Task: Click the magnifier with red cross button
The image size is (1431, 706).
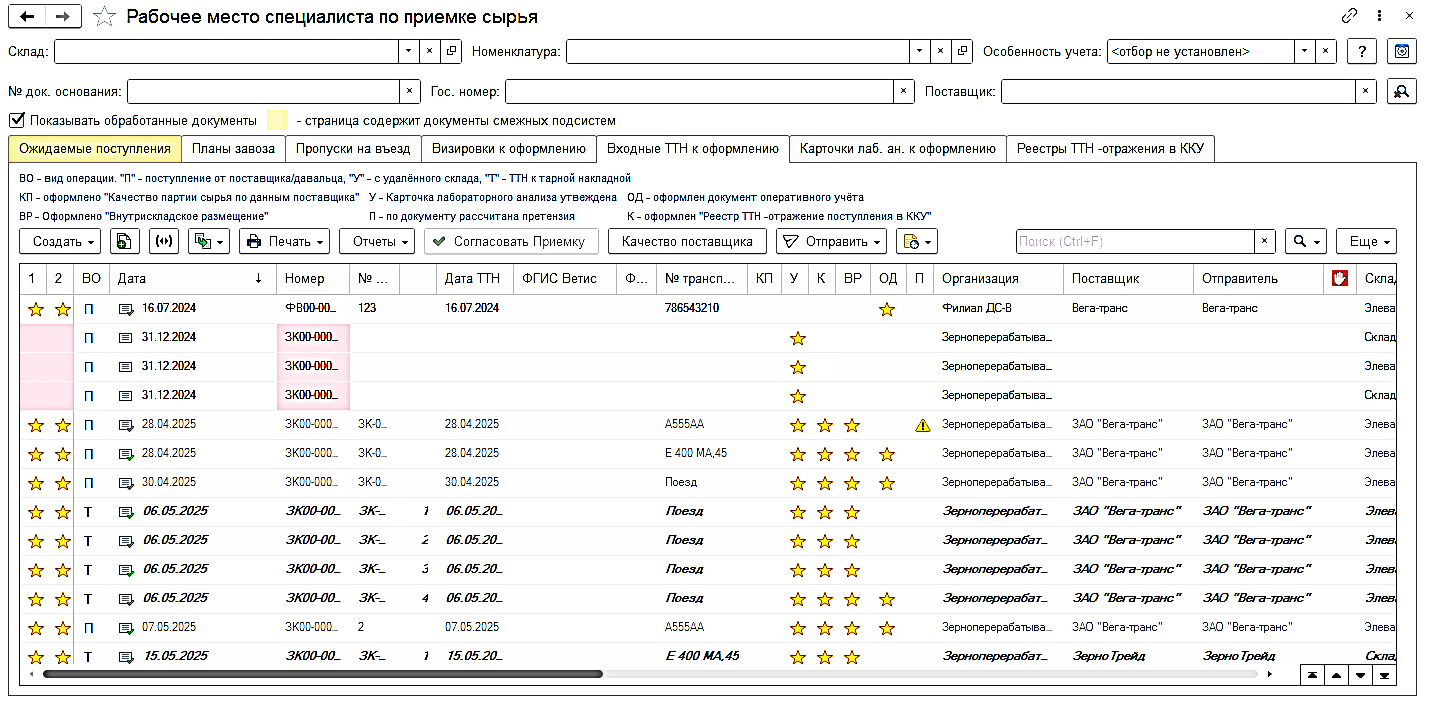Action: [1403, 91]
